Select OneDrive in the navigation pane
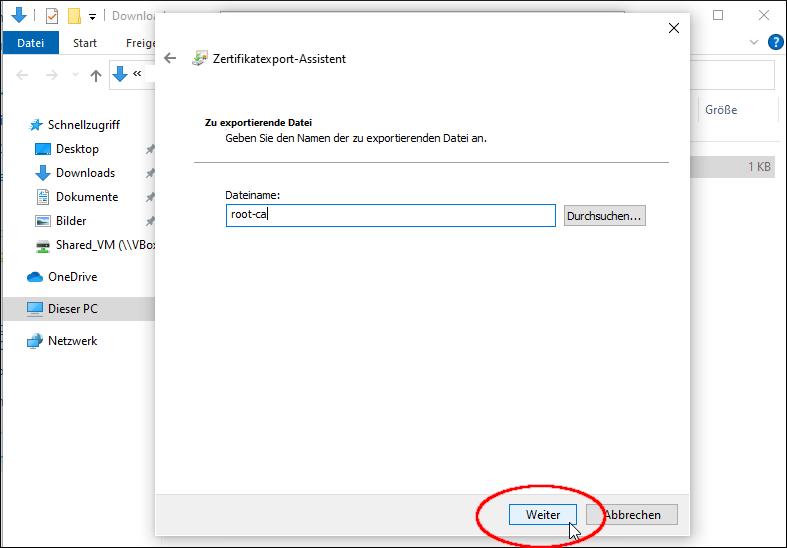The width and height of the screenshot is (787, 548). coord(72,277)
